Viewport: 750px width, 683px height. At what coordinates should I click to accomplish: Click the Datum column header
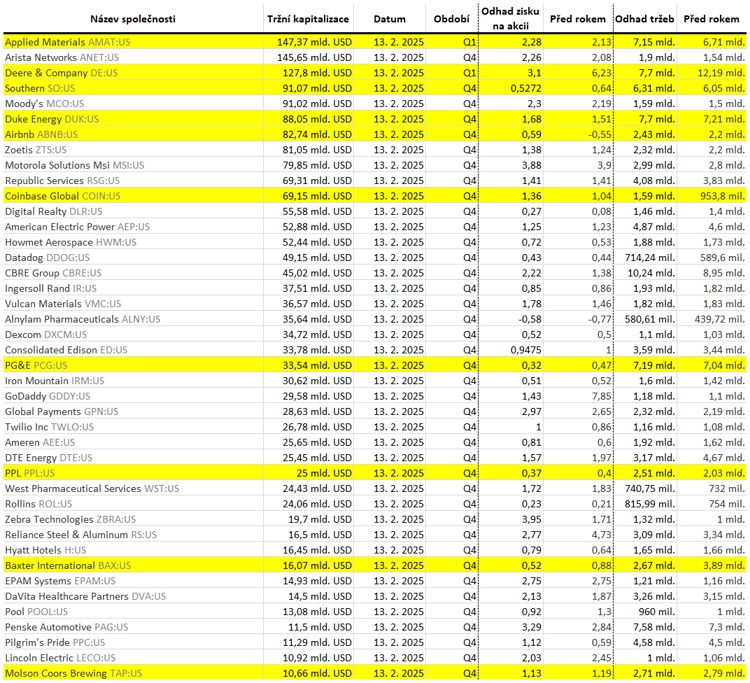(389, 19)
